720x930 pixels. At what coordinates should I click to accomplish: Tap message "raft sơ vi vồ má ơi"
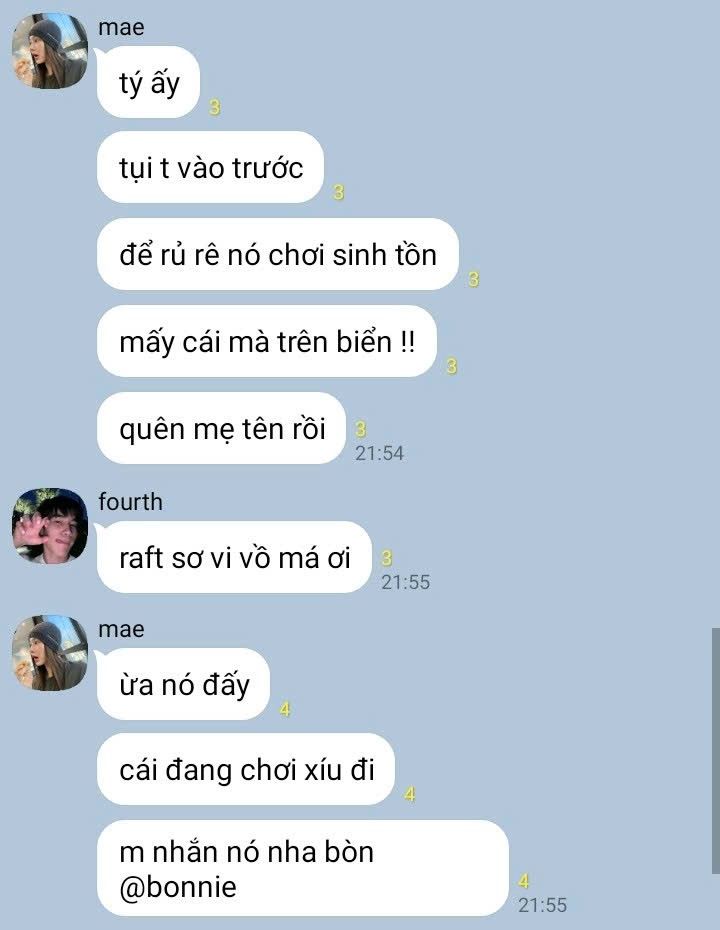(234, 557)
